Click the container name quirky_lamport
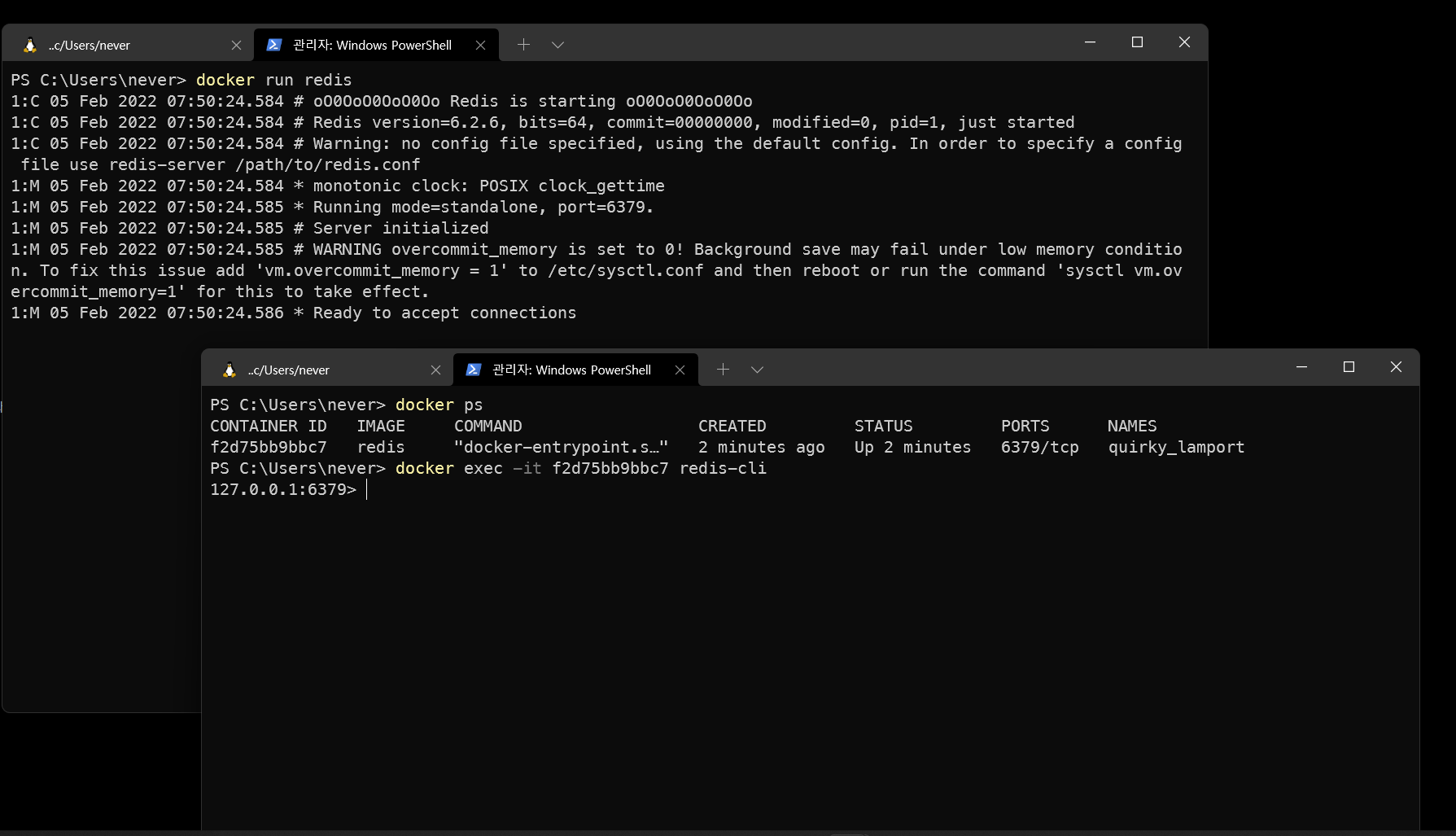The image size is (1456, 836). point(1176,447)
